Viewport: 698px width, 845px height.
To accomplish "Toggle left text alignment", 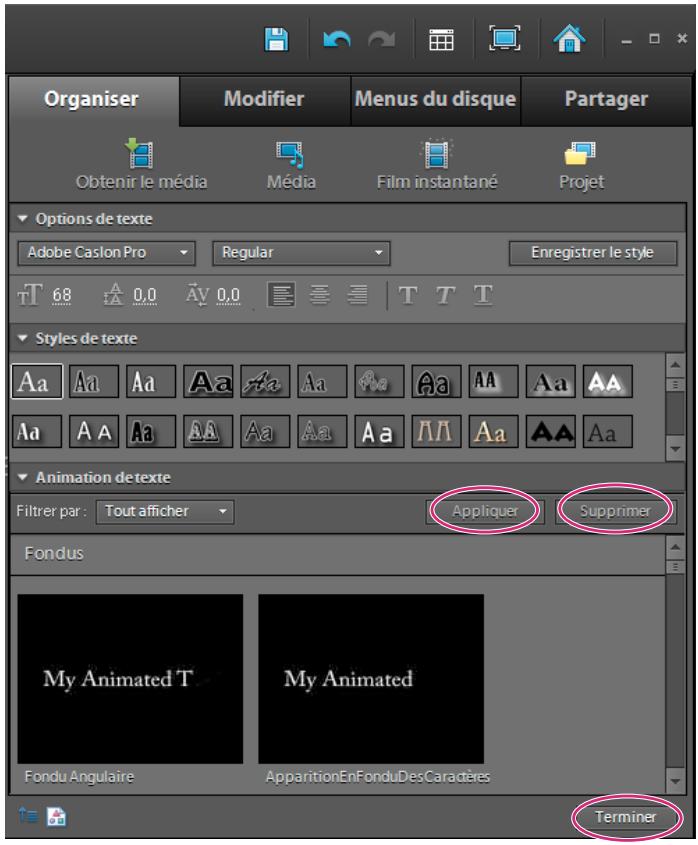I will (x=281, y=295).
